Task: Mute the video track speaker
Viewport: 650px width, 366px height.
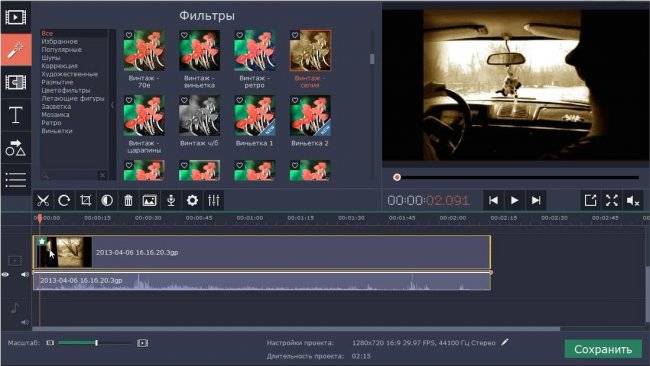Action: point(25,274)
